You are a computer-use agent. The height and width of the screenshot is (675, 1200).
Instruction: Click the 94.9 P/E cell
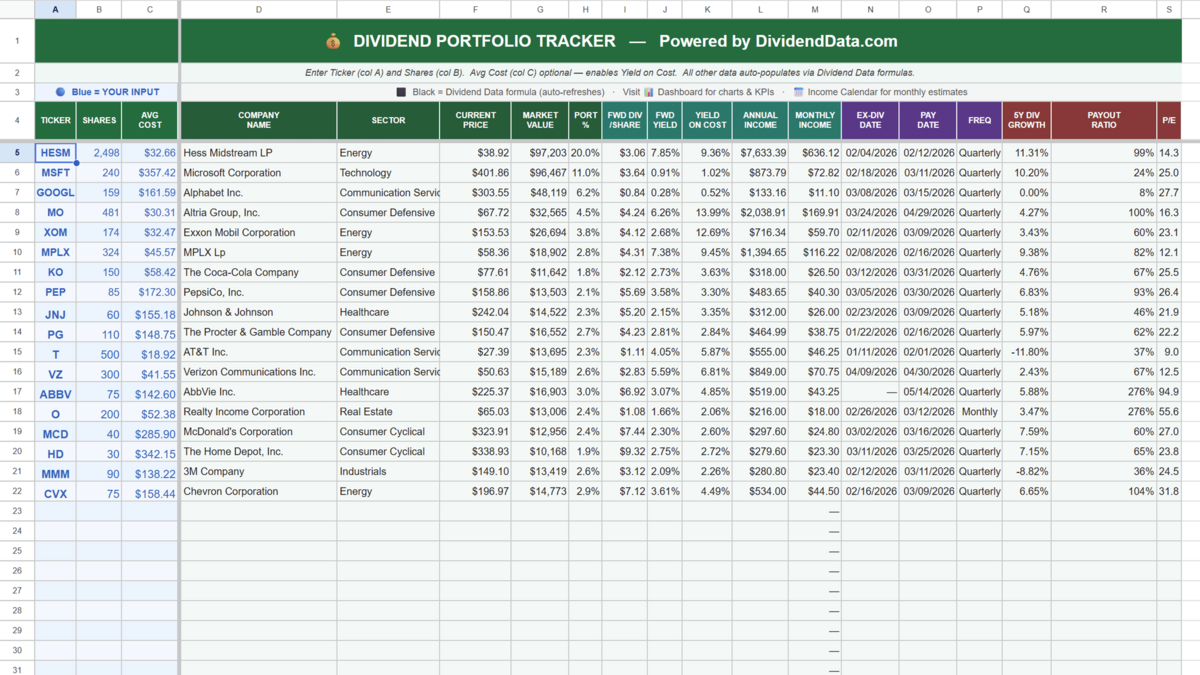click(1169, 392)
